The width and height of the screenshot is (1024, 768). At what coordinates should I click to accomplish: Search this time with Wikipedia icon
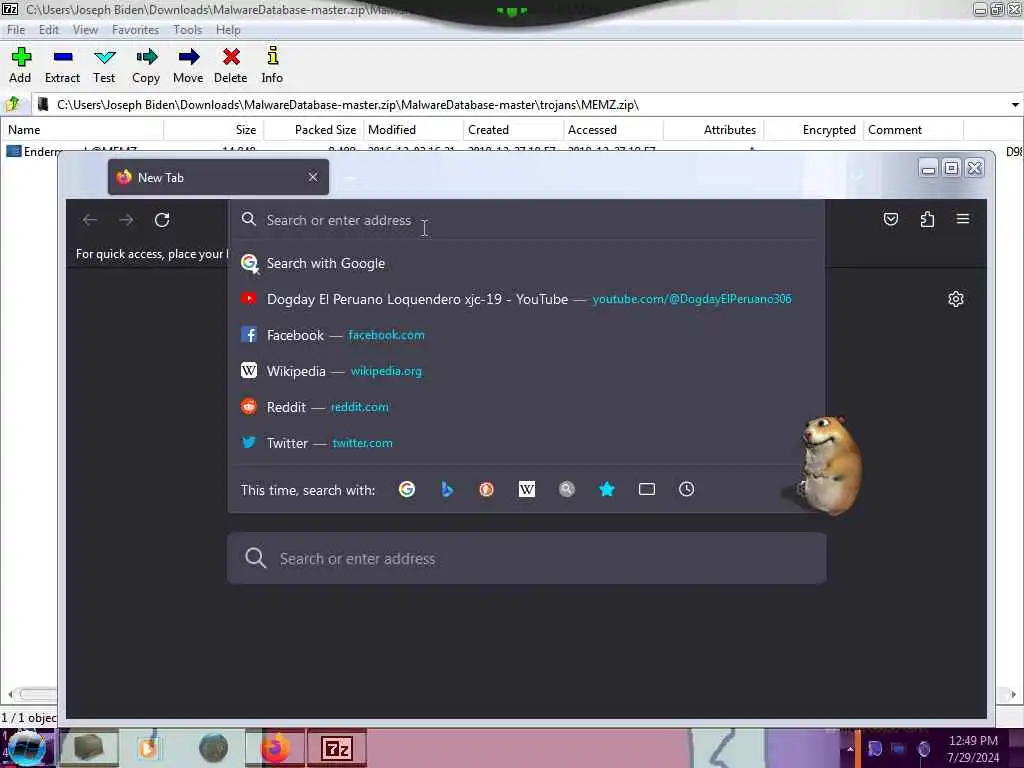pyautogui.click(x=526, y=489)
